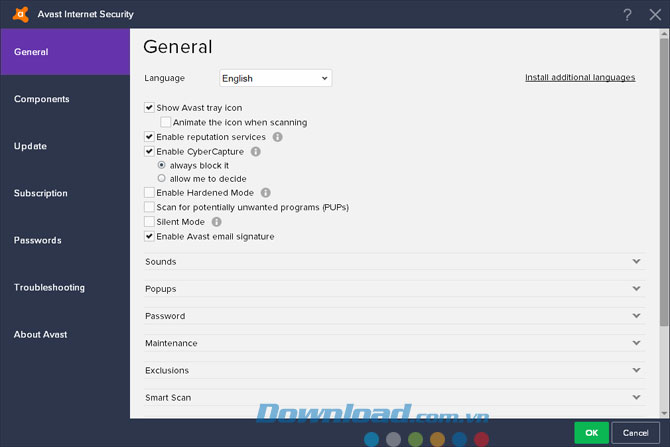Uncheck Enable Avast email signature

pyautogui.click(x=149, y=236)
